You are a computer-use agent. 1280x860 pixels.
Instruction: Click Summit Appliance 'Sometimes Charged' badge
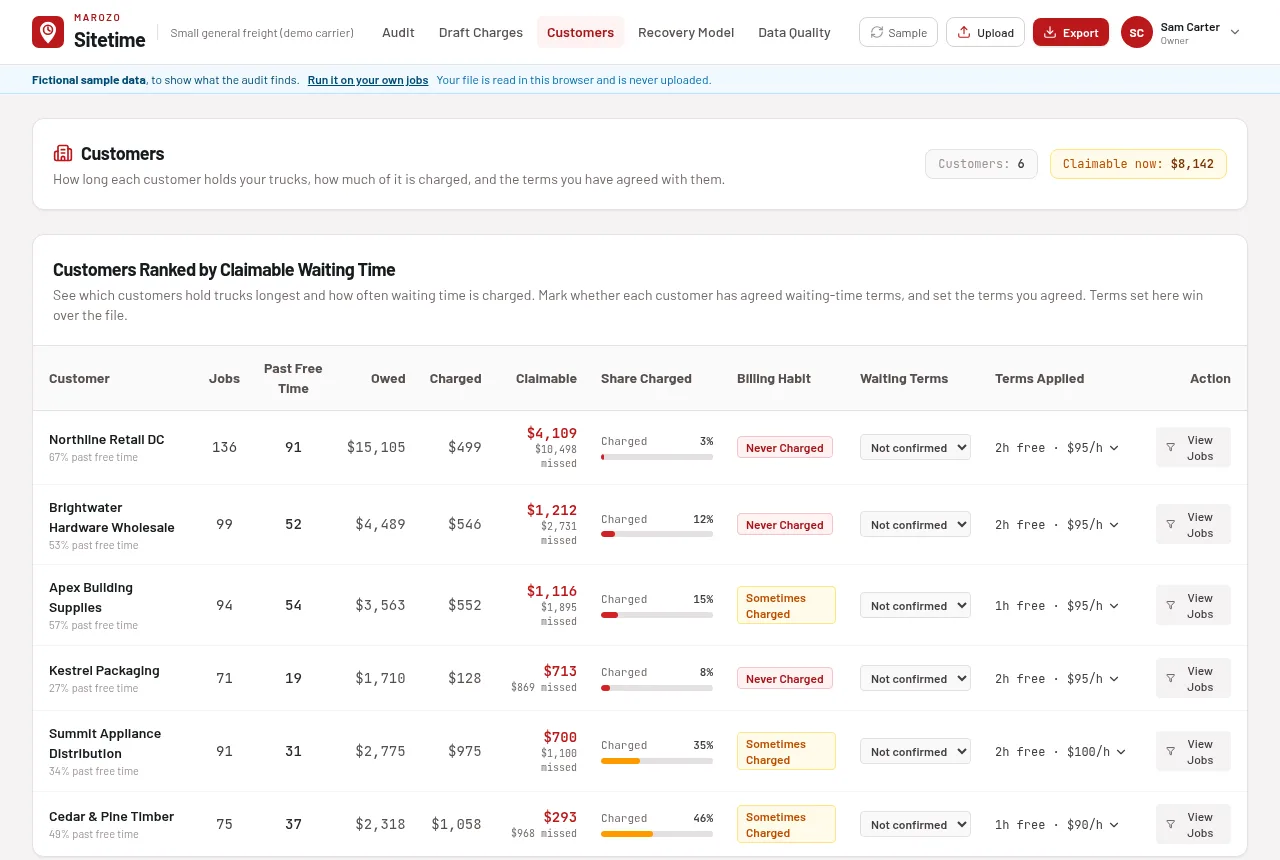click(x=786, y=752)
